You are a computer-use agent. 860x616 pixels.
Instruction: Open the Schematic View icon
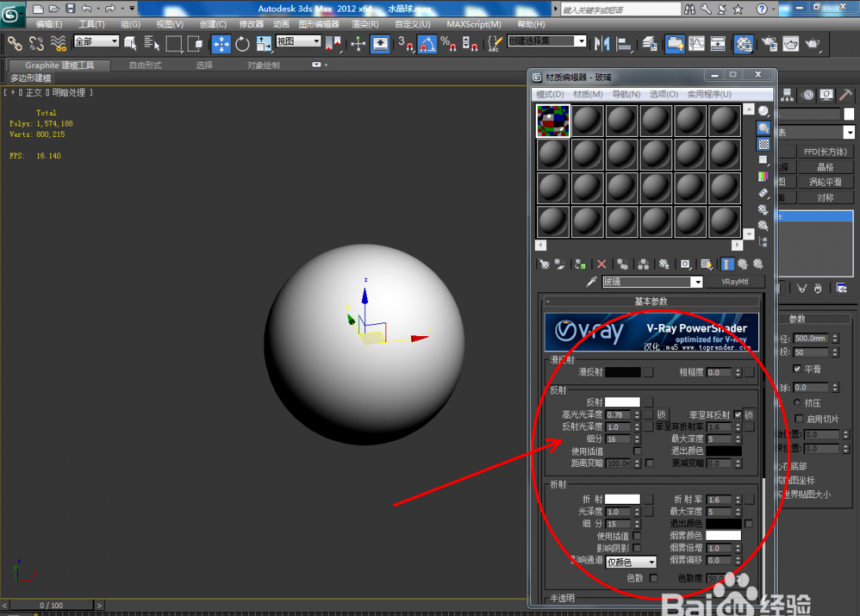[717, 44]
